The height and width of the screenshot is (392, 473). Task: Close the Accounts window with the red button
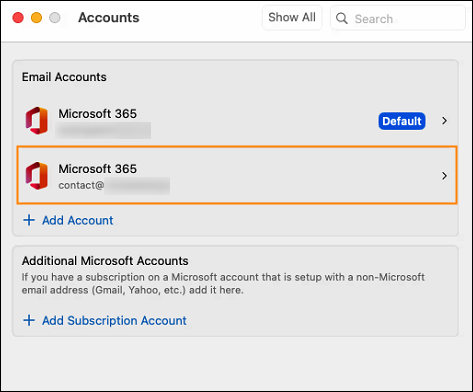pyautogui.click(x=18, y=18)
